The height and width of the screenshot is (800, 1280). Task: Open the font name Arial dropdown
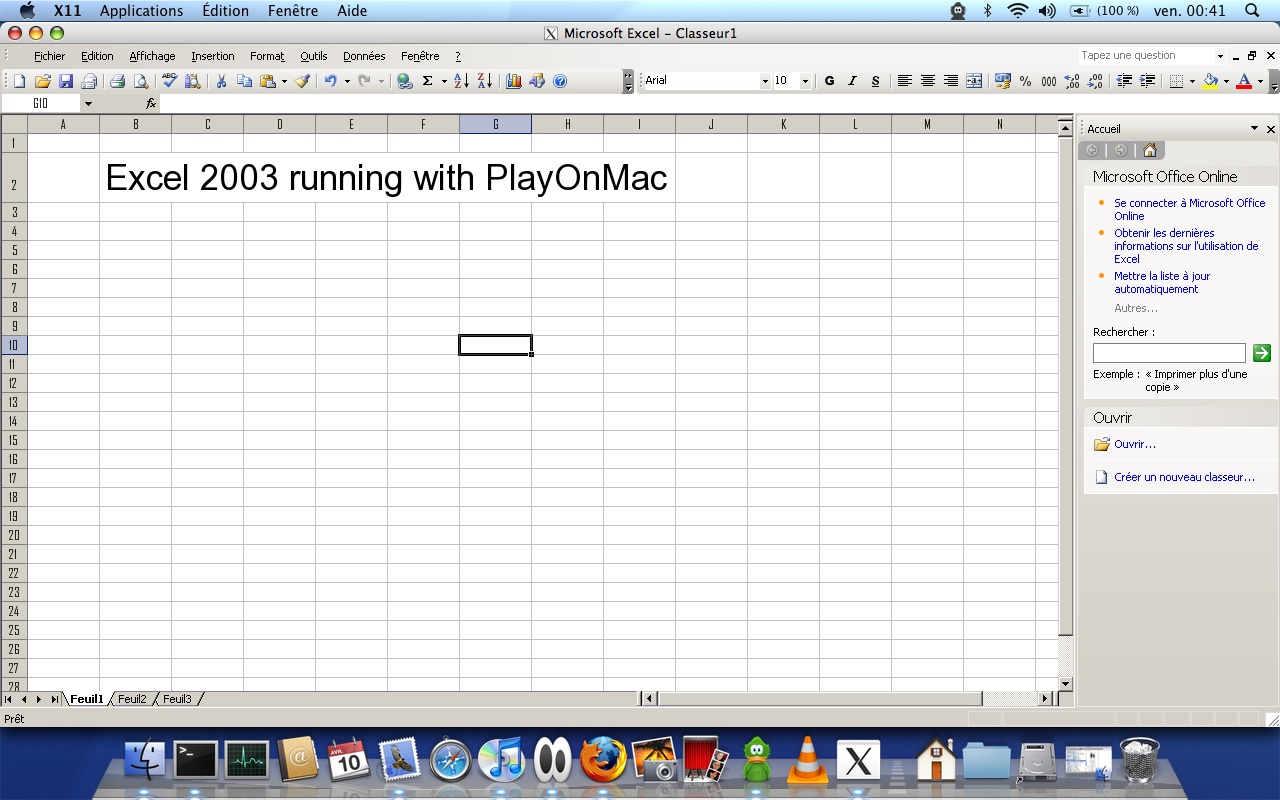765,81
